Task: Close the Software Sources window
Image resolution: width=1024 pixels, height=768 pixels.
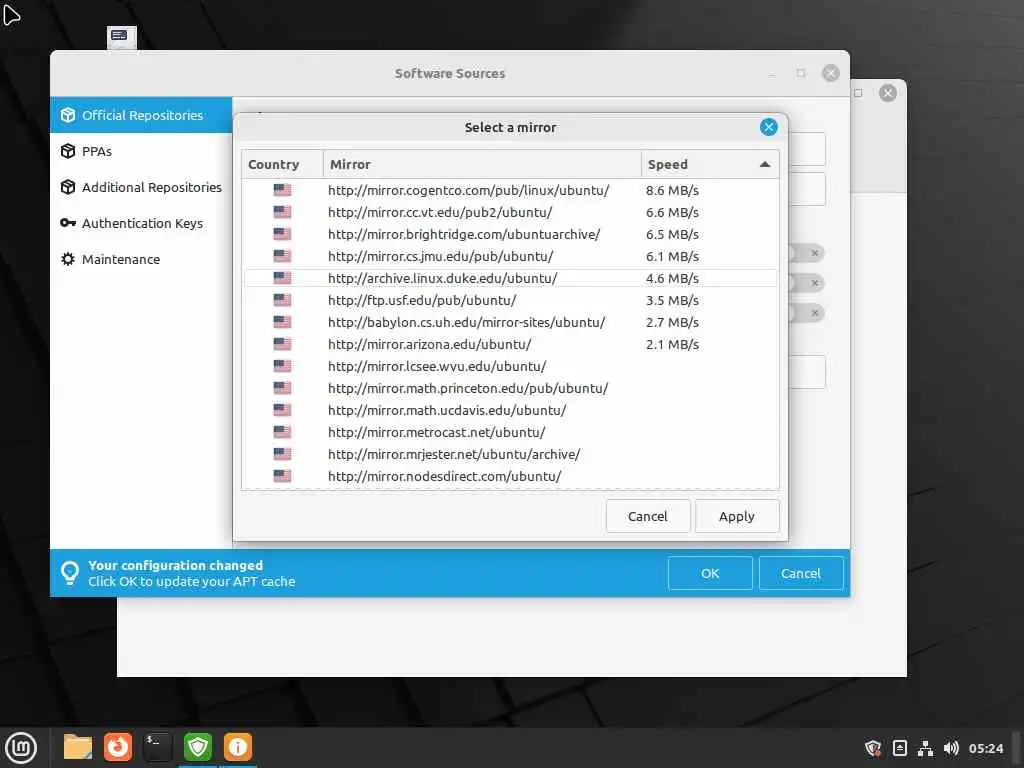Action: (831, 73)
